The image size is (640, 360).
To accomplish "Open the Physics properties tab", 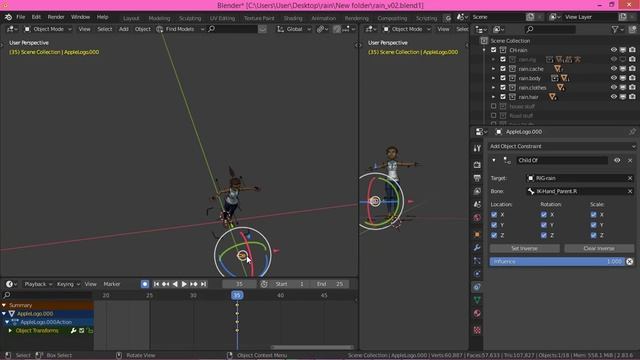I will point(477,274).
